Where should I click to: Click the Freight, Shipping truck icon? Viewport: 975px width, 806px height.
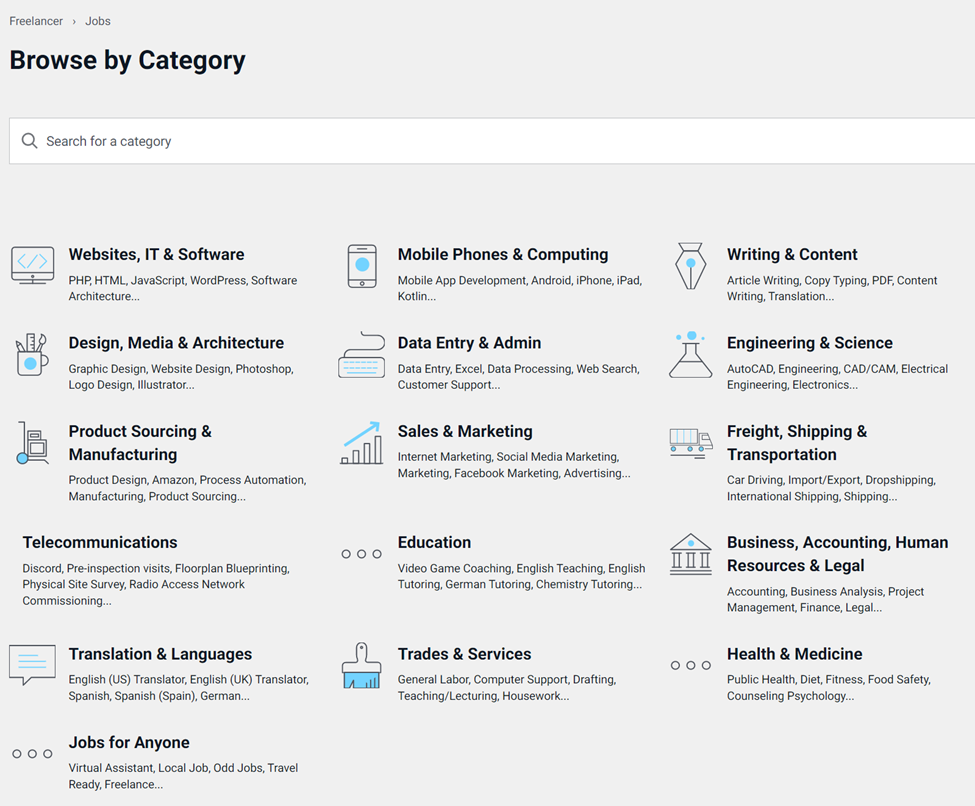(691, 441)
